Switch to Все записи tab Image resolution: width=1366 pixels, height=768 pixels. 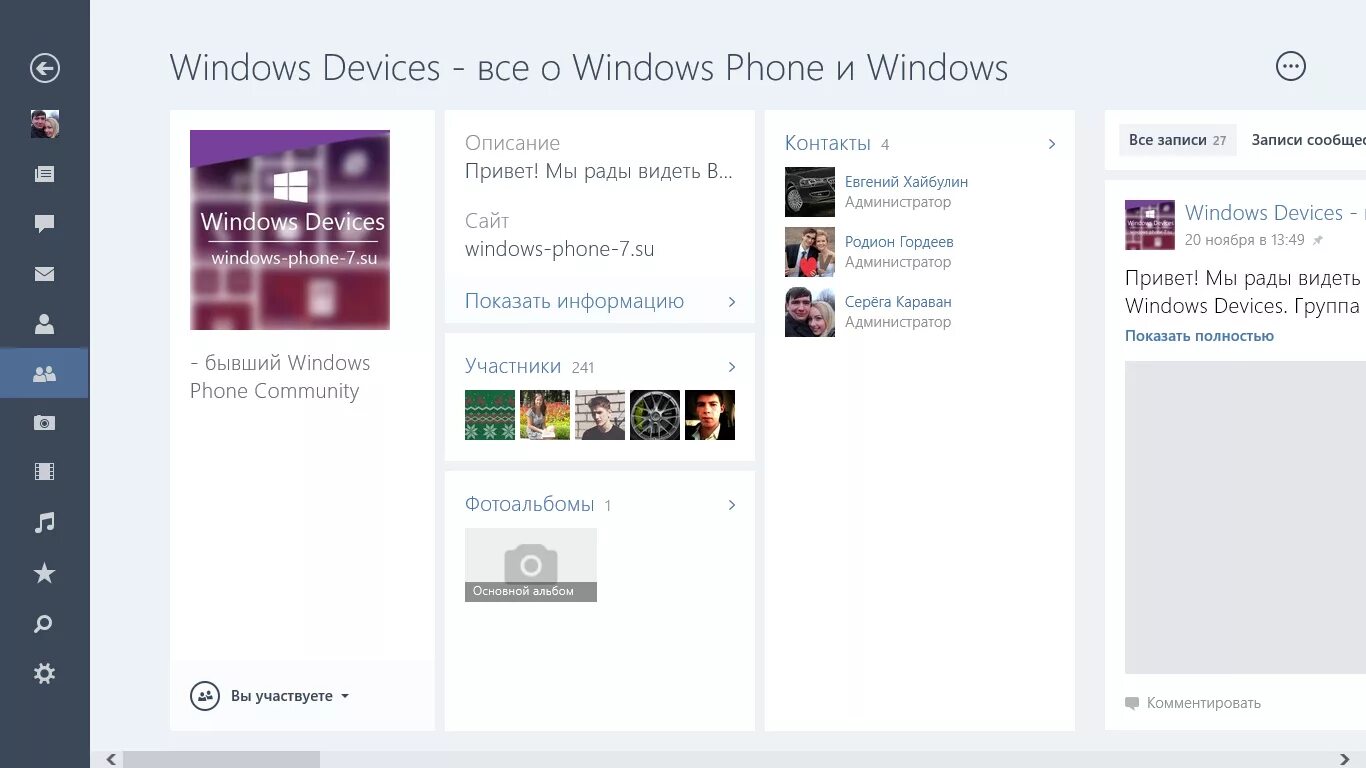[x=1178, y=141]
